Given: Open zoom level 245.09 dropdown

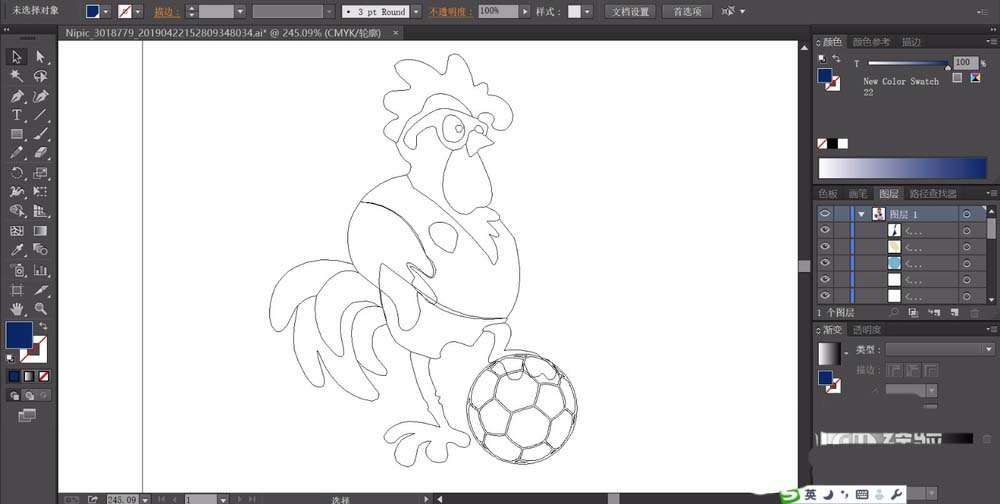Looking at the screenshot, I should [145, 500].
